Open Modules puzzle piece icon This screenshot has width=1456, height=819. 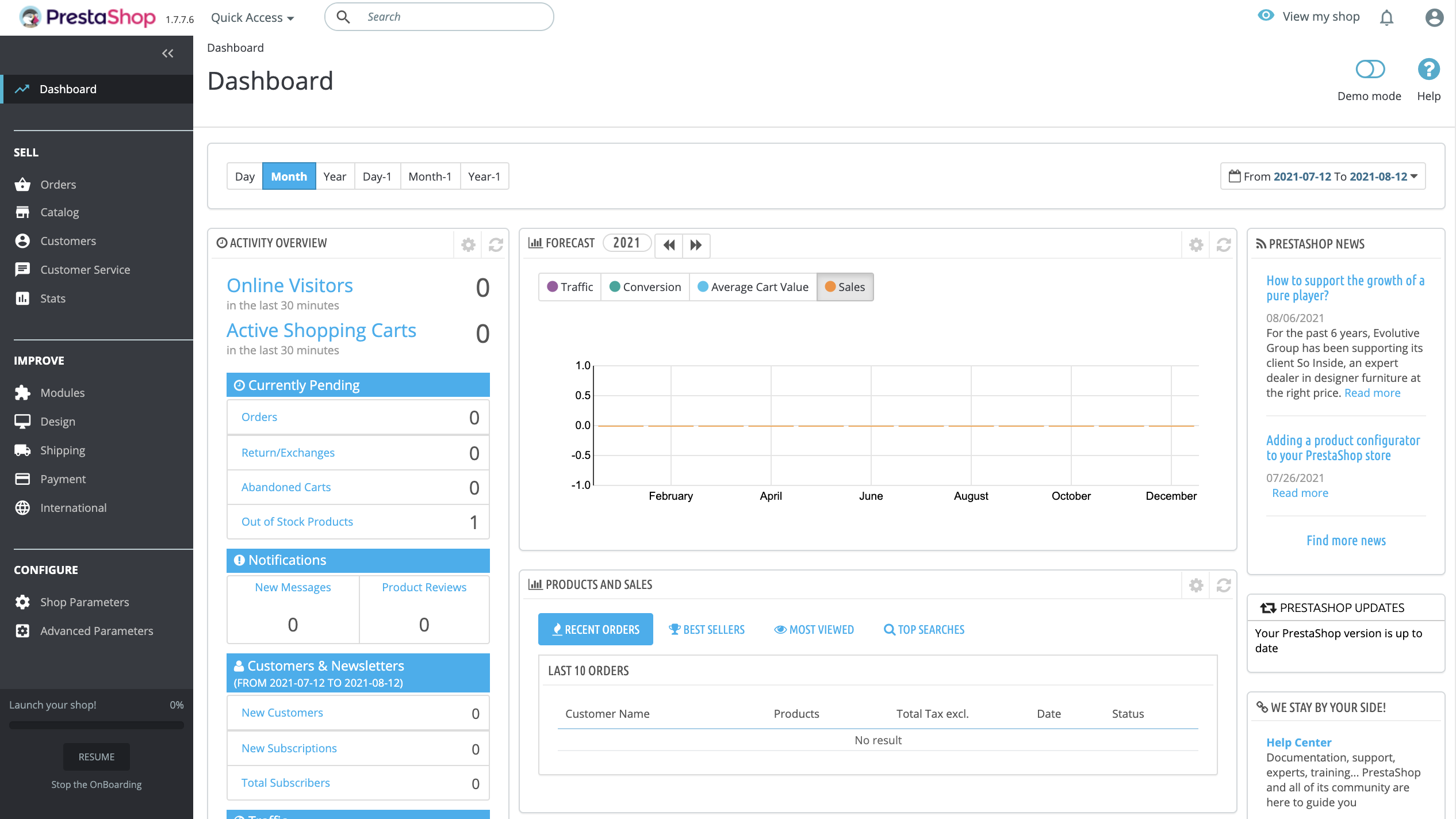tap(22, 393)
